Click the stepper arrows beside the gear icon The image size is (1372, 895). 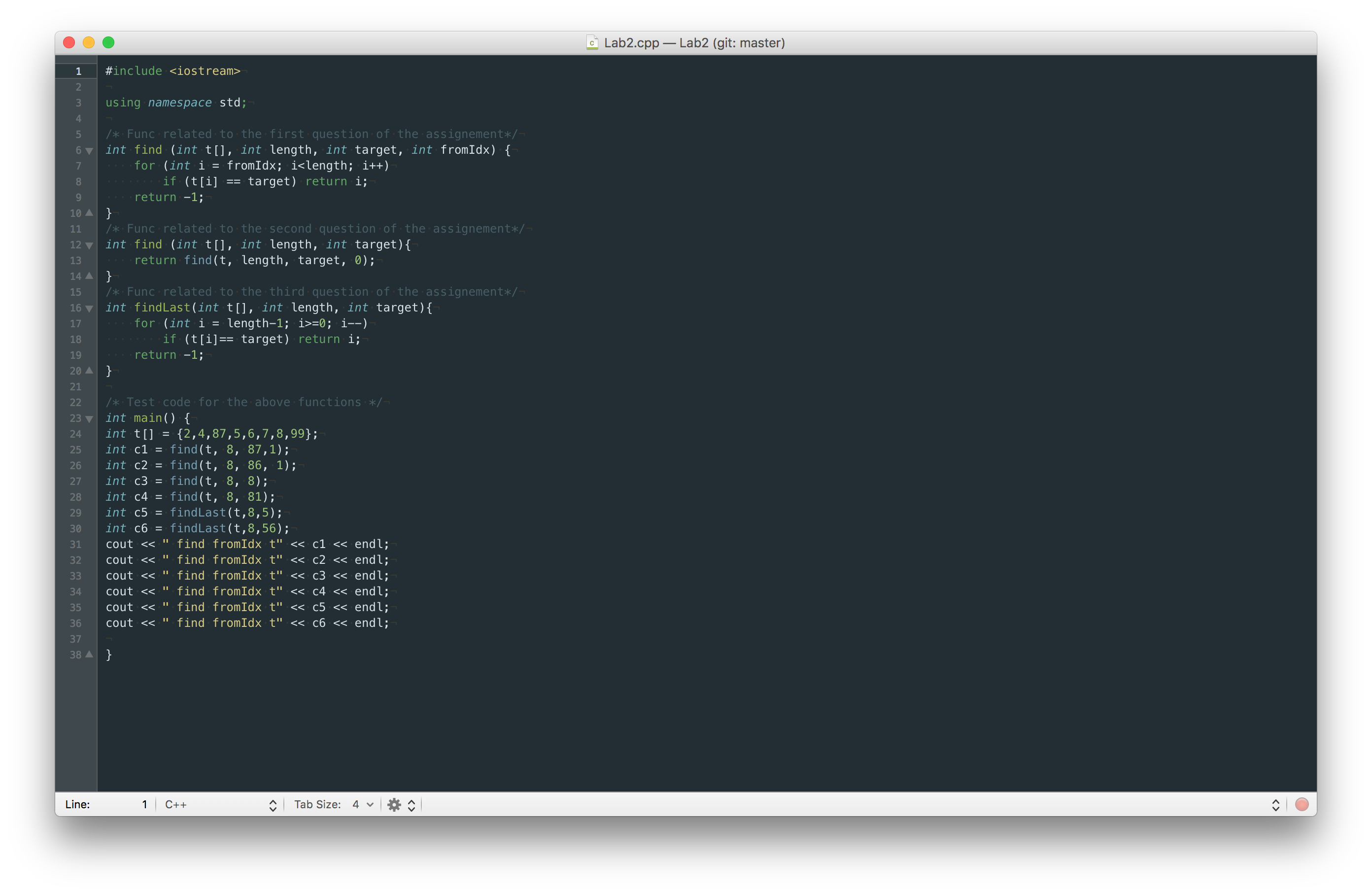tap(412, 804)
